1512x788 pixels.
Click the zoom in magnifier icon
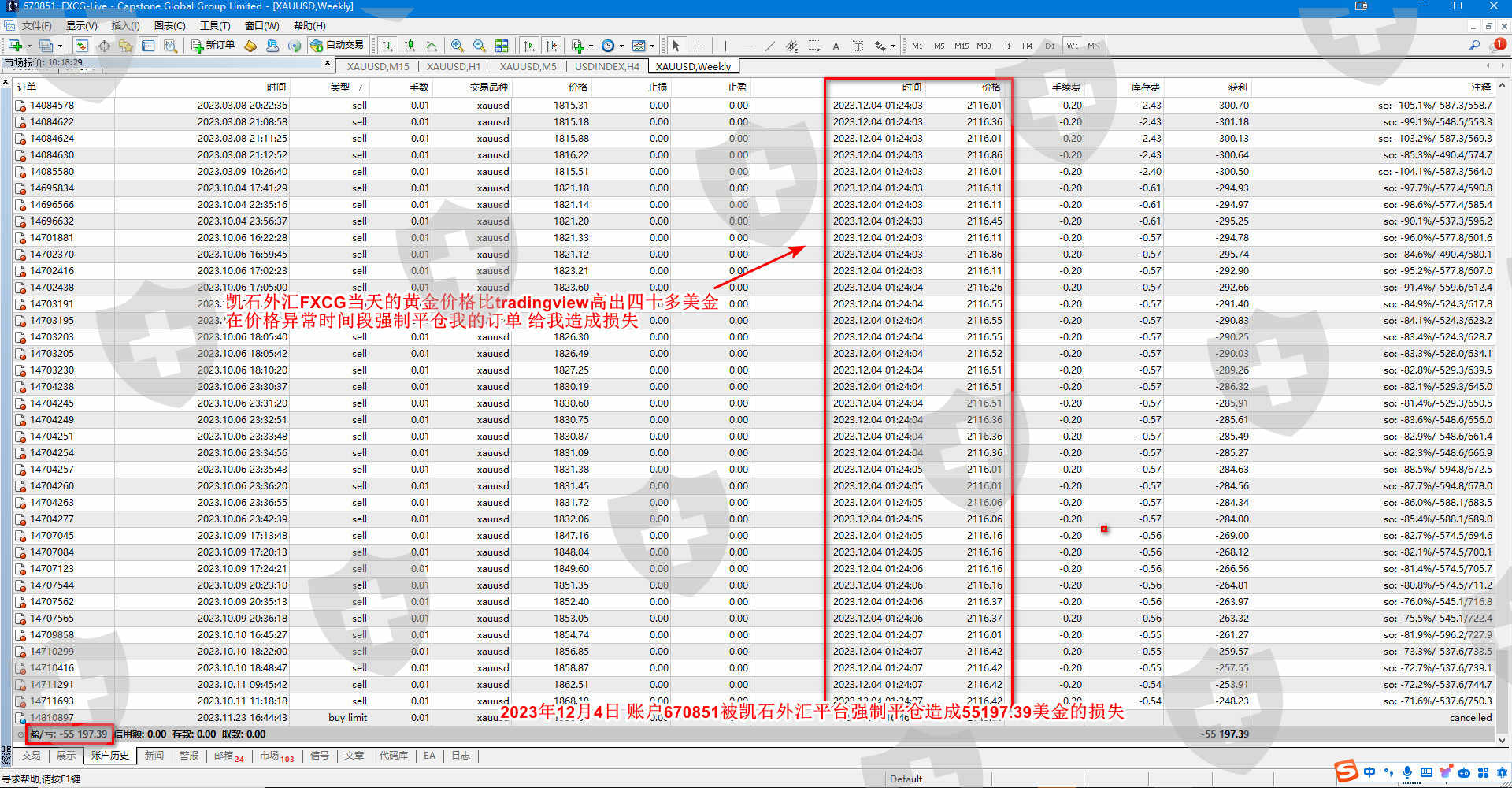point(458,46)
